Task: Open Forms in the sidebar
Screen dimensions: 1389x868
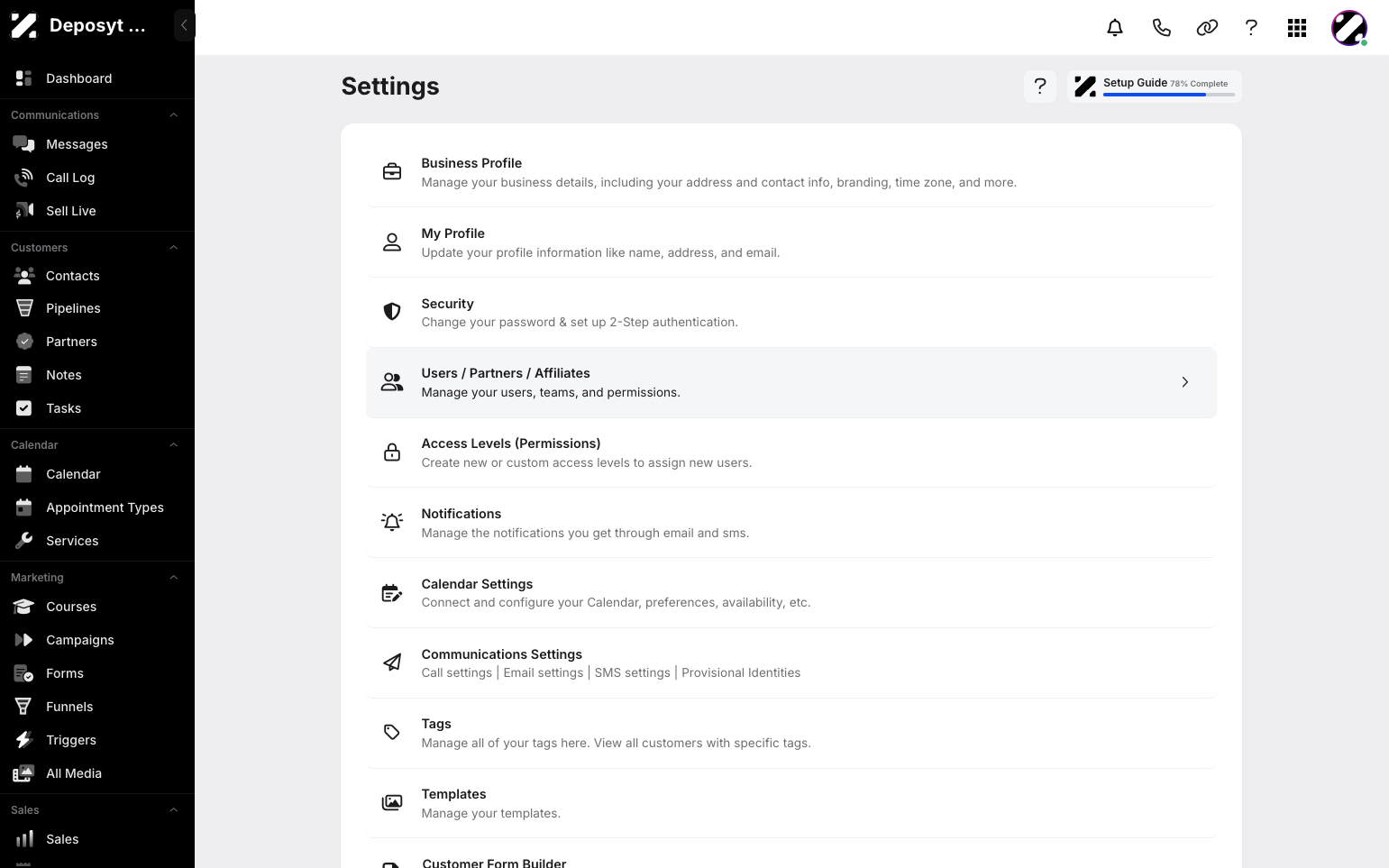Action: [x=97, y=673]
